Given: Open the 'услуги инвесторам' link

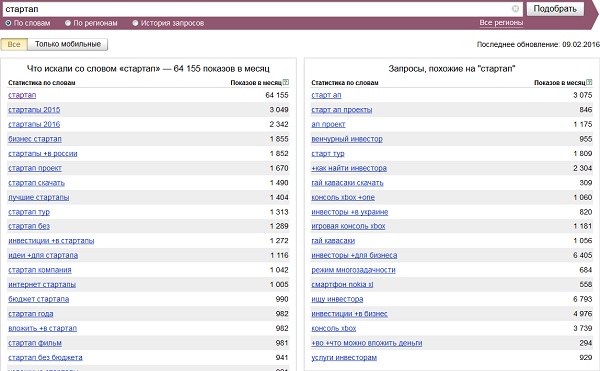Looking at the screenshot, I should (x=344, y=358).
